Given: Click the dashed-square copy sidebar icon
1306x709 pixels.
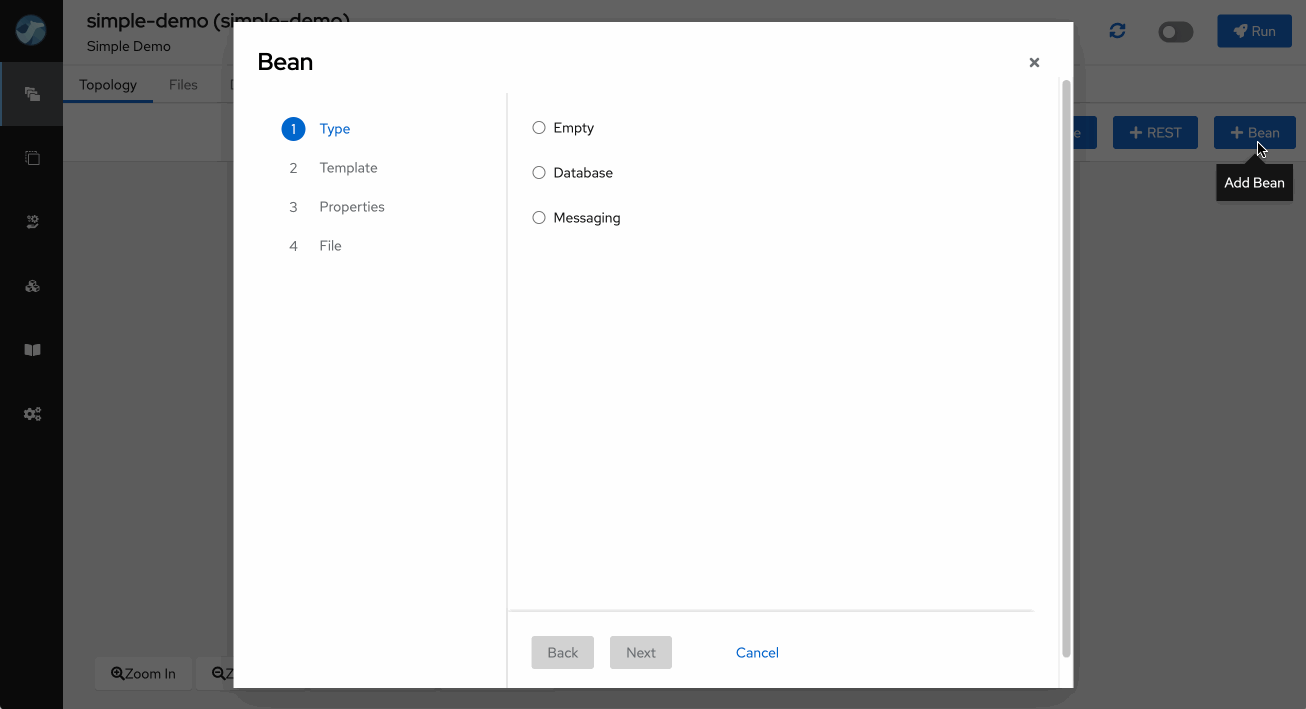Looking at the screenshot, I should click(x=32, y=158).
